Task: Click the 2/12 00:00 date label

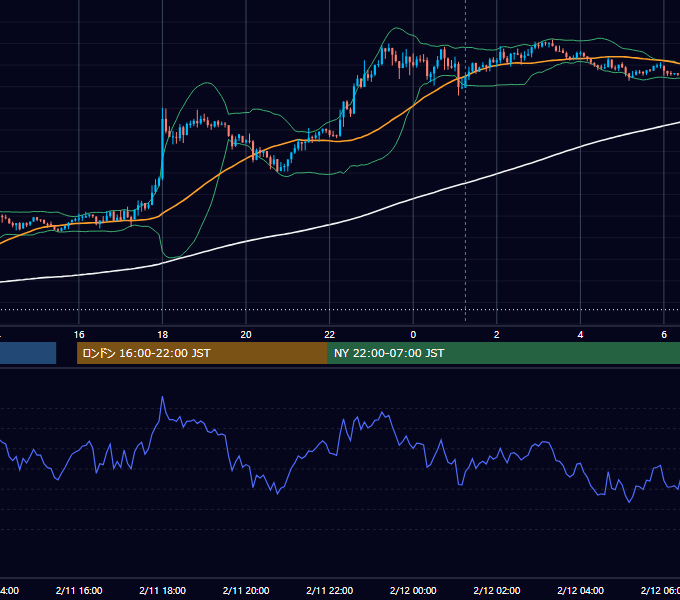Action: click(413, 590)
